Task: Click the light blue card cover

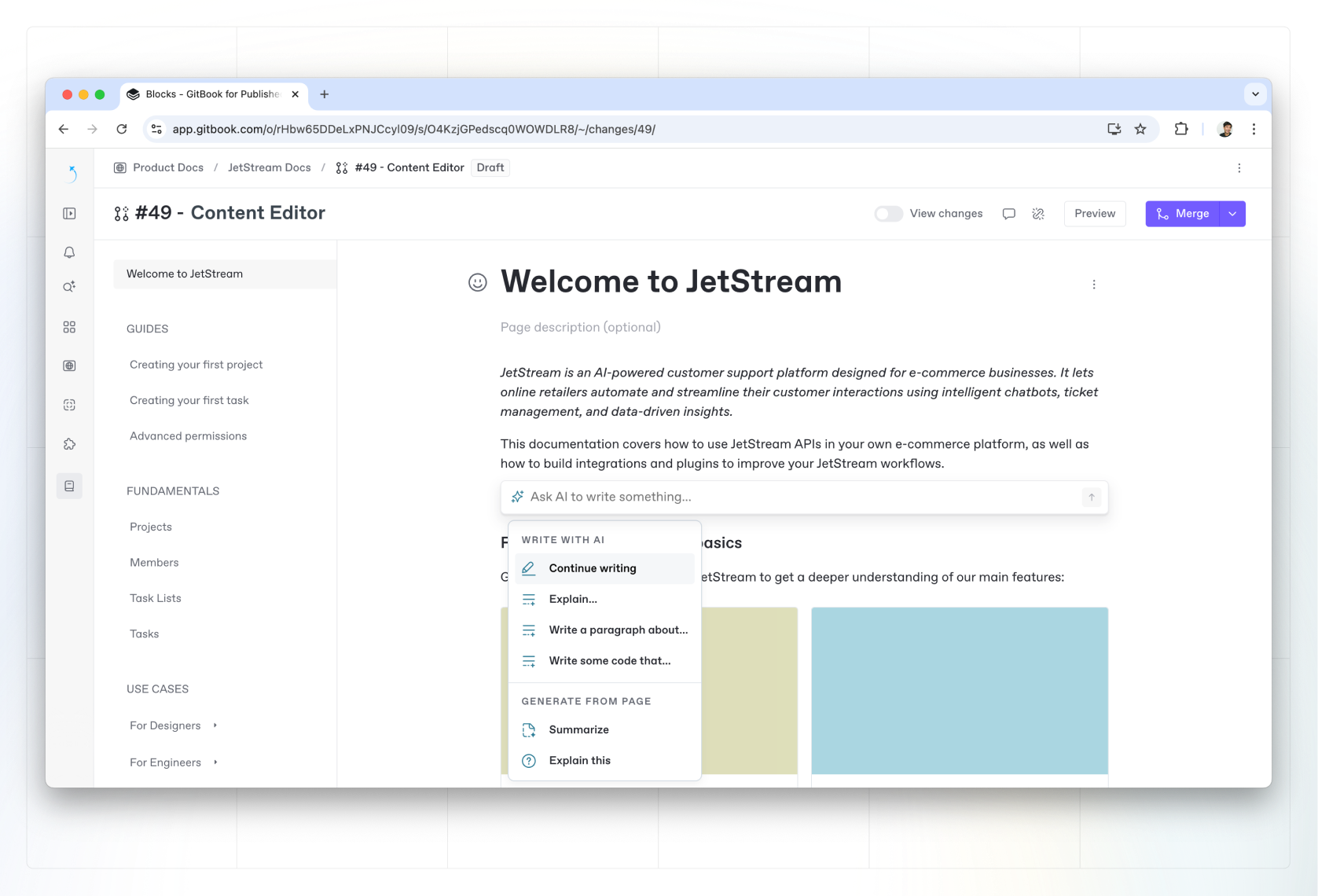Action: 959,690
